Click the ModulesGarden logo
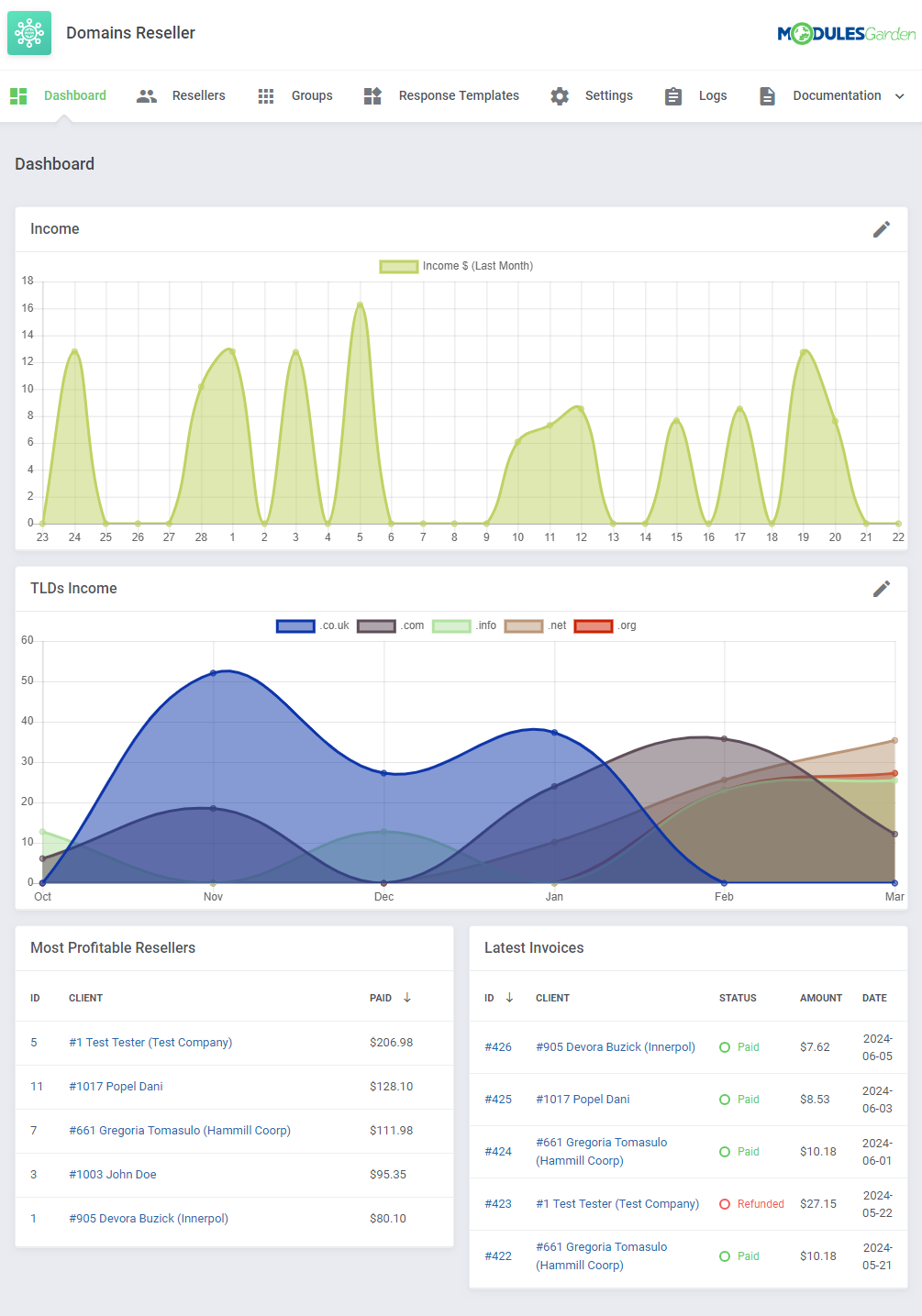The width and height of the screenshot is (922, 1316). [846, 34]
